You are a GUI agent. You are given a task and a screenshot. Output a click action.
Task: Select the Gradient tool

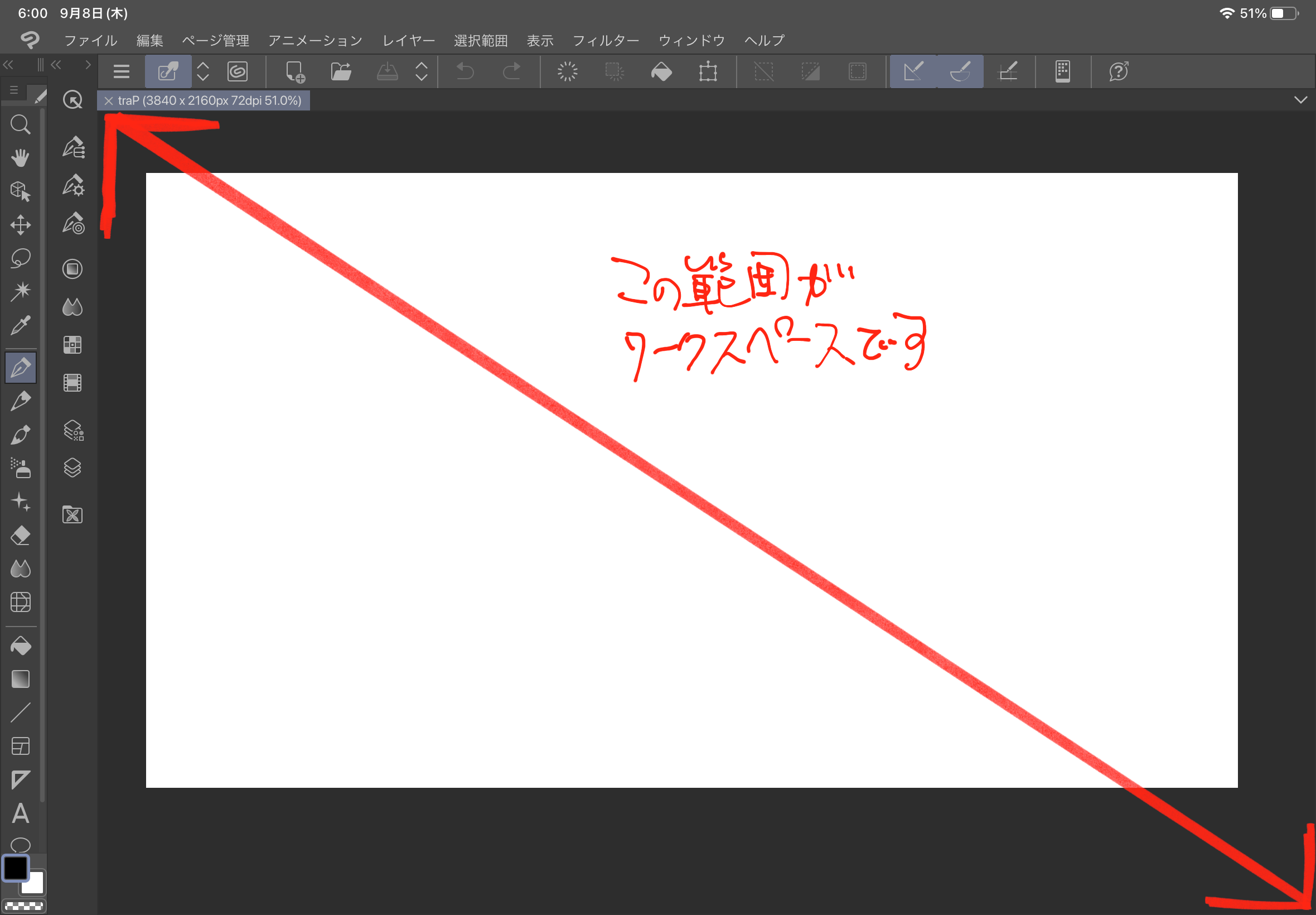tap(21, 680)
